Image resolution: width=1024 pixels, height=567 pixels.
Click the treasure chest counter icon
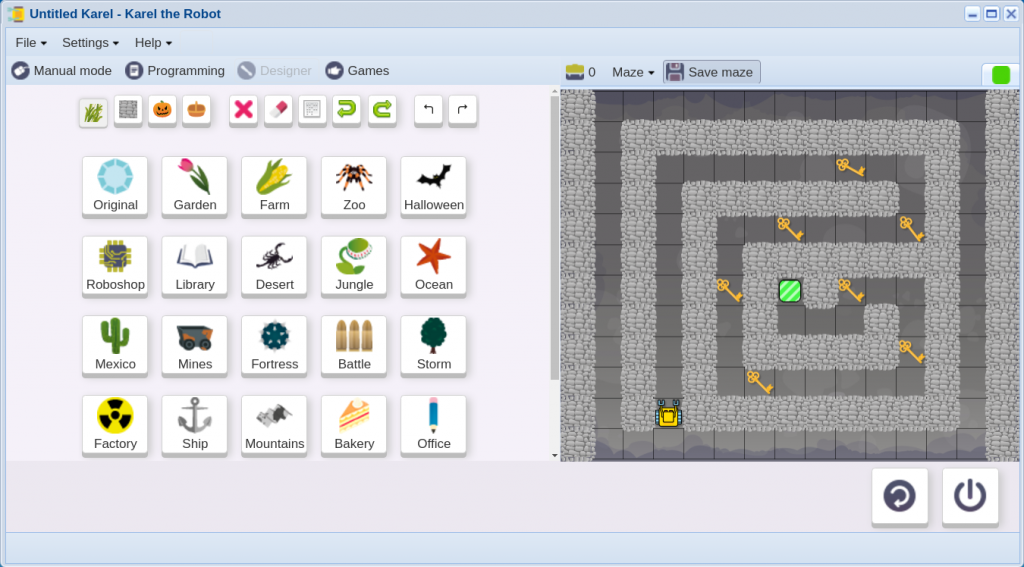(575, 72)
